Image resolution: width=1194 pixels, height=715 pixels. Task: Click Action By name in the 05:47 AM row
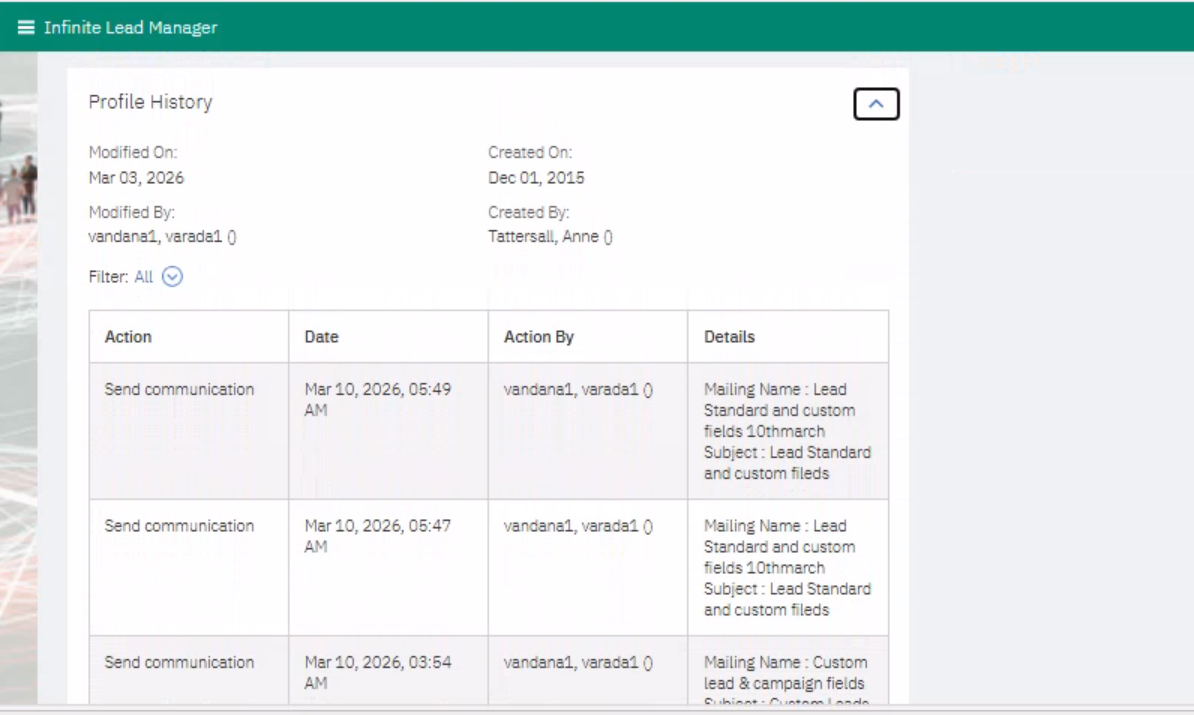click(x=578, y=526)
